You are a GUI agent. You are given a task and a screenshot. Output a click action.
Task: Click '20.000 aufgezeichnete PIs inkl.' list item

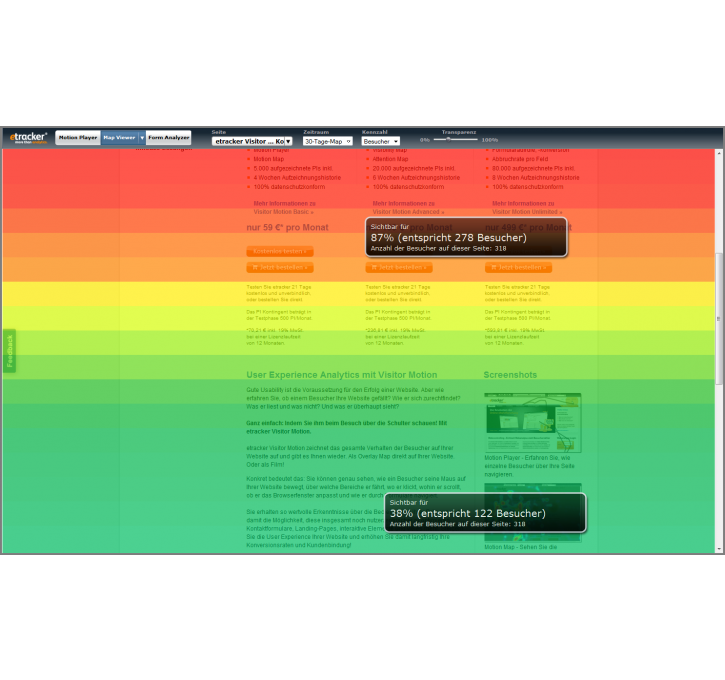[414, 169]
